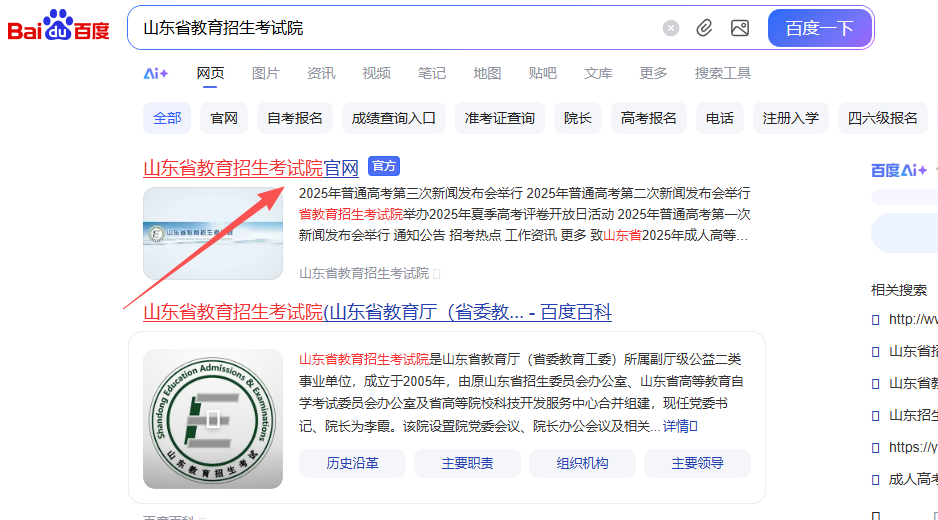The image size is (938, 520).
Task: Open the AI+ search tab
Action: point(156,73)
